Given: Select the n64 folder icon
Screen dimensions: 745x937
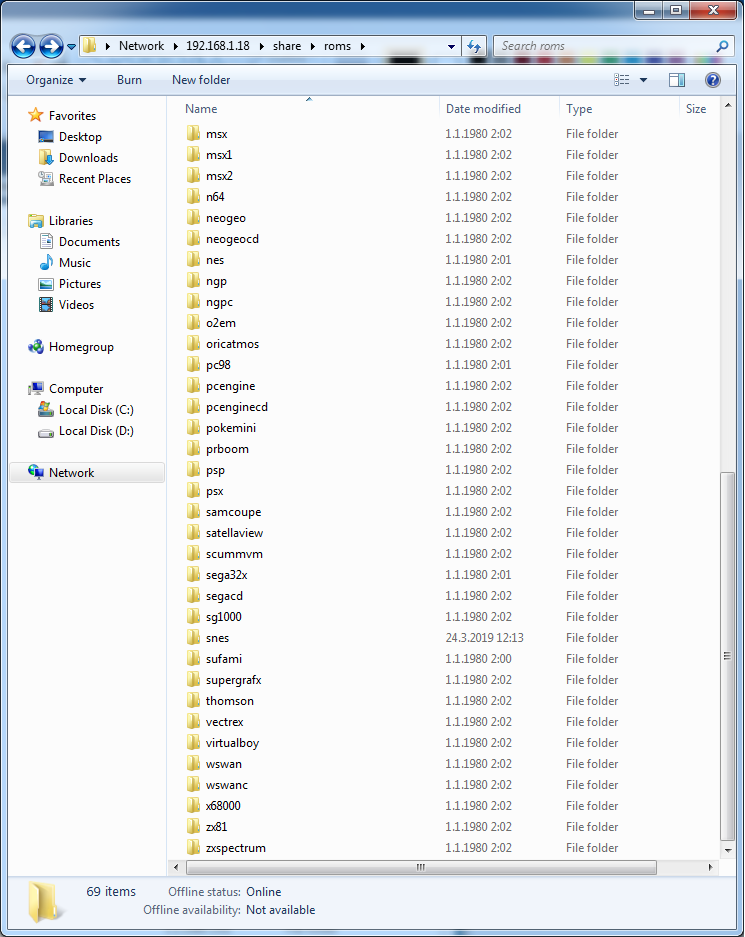Looking at the screenshot, I should coord(193,196).
